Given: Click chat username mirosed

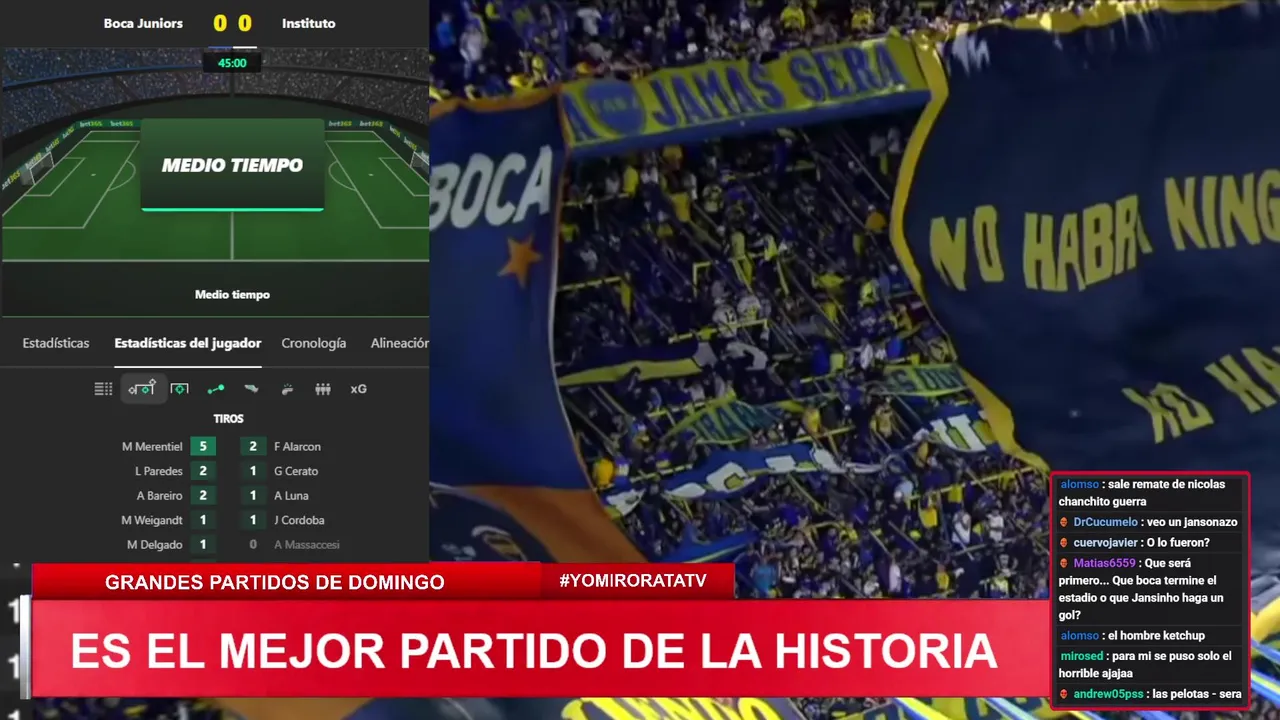Looking at the screenshot, I should coord(1082,656).
